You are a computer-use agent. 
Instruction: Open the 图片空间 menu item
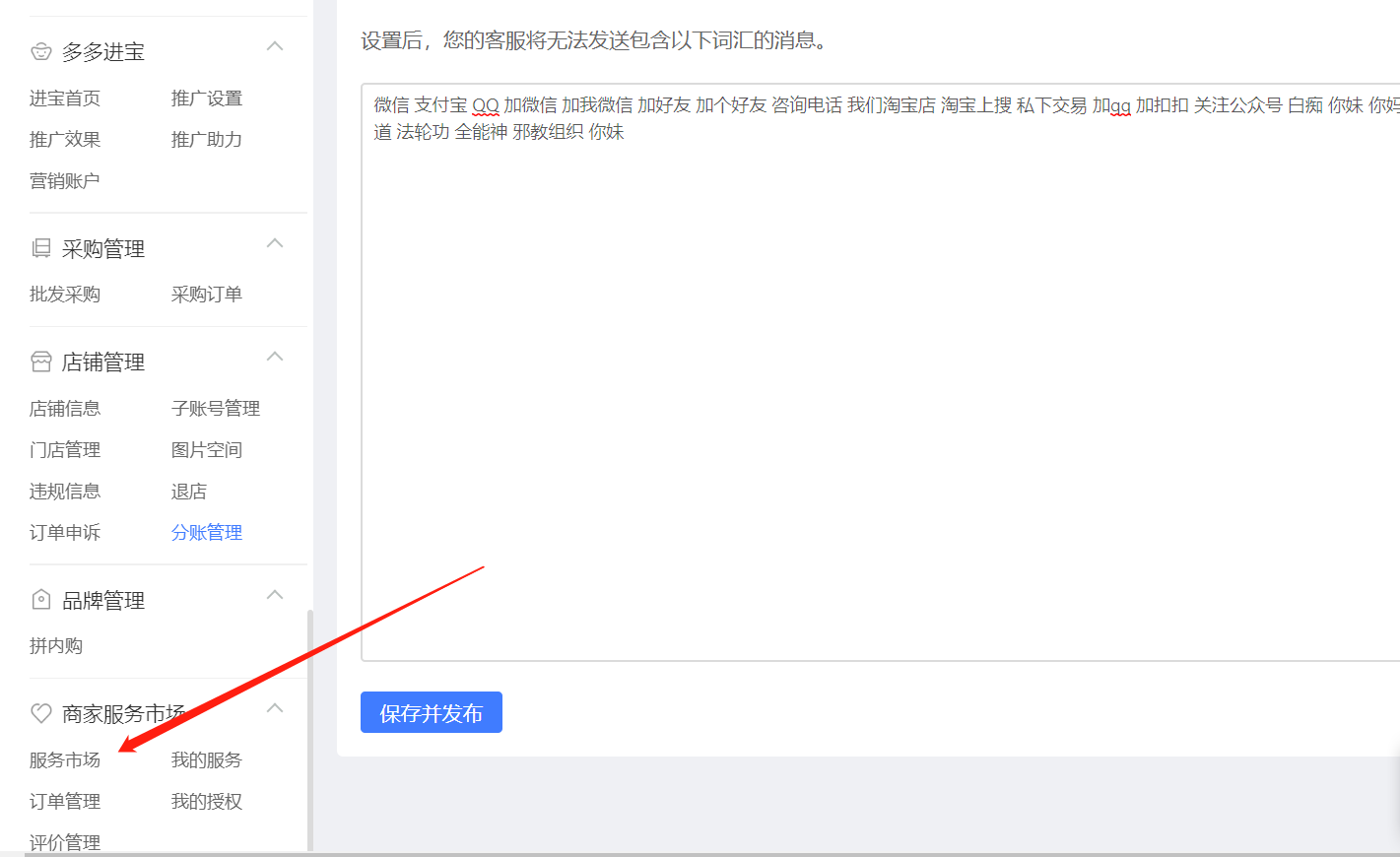coord(207,449)
